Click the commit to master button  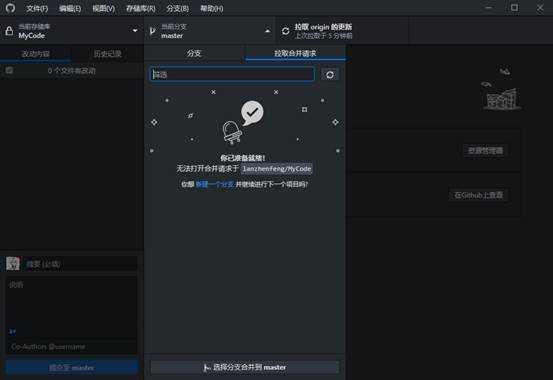click(x=72, y=368)
